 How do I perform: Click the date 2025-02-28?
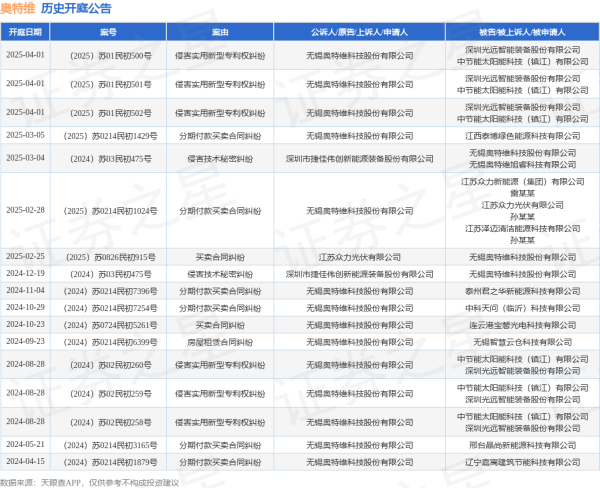tap(25, 210)
